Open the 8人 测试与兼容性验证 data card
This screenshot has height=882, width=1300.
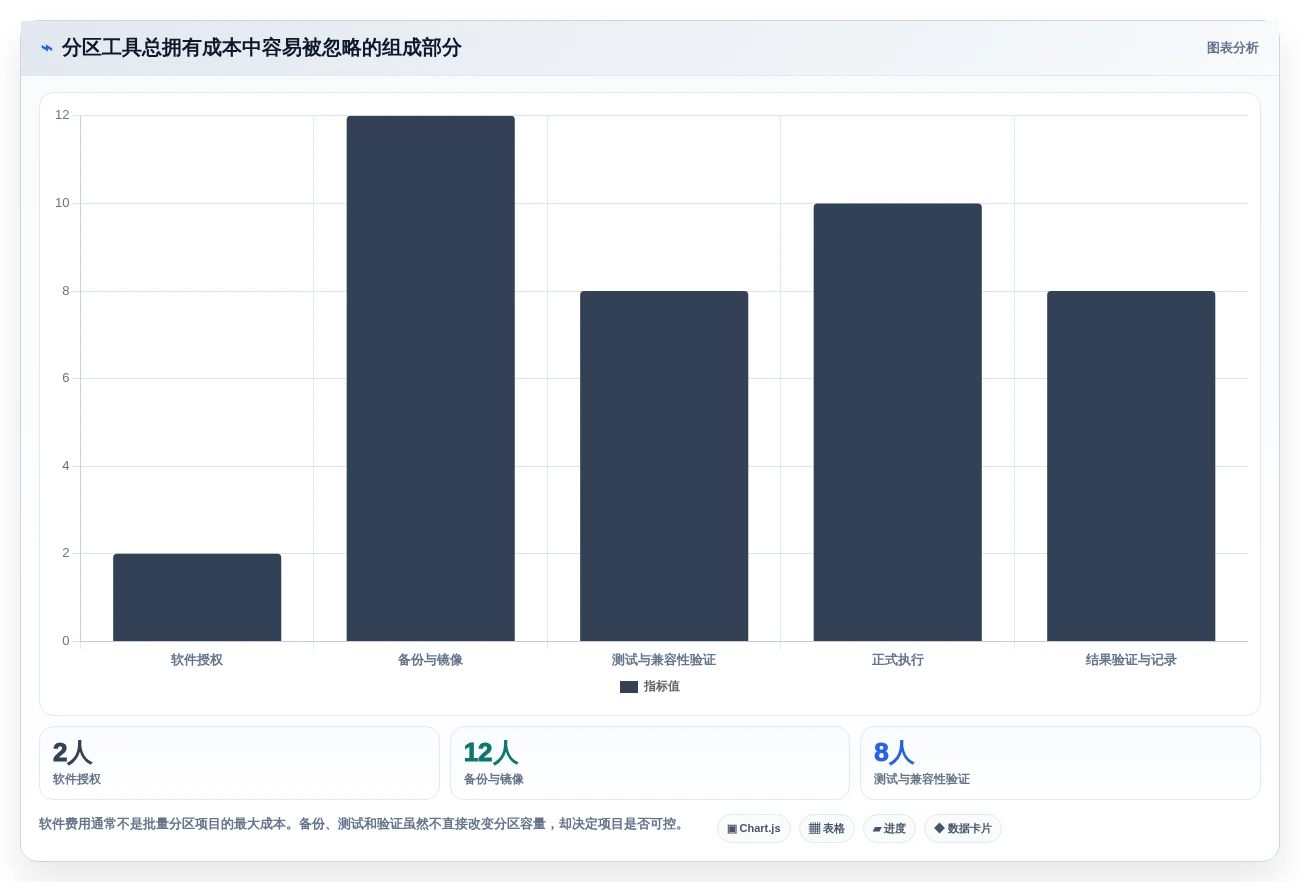pyautogui.click(x=1060, y=763)
